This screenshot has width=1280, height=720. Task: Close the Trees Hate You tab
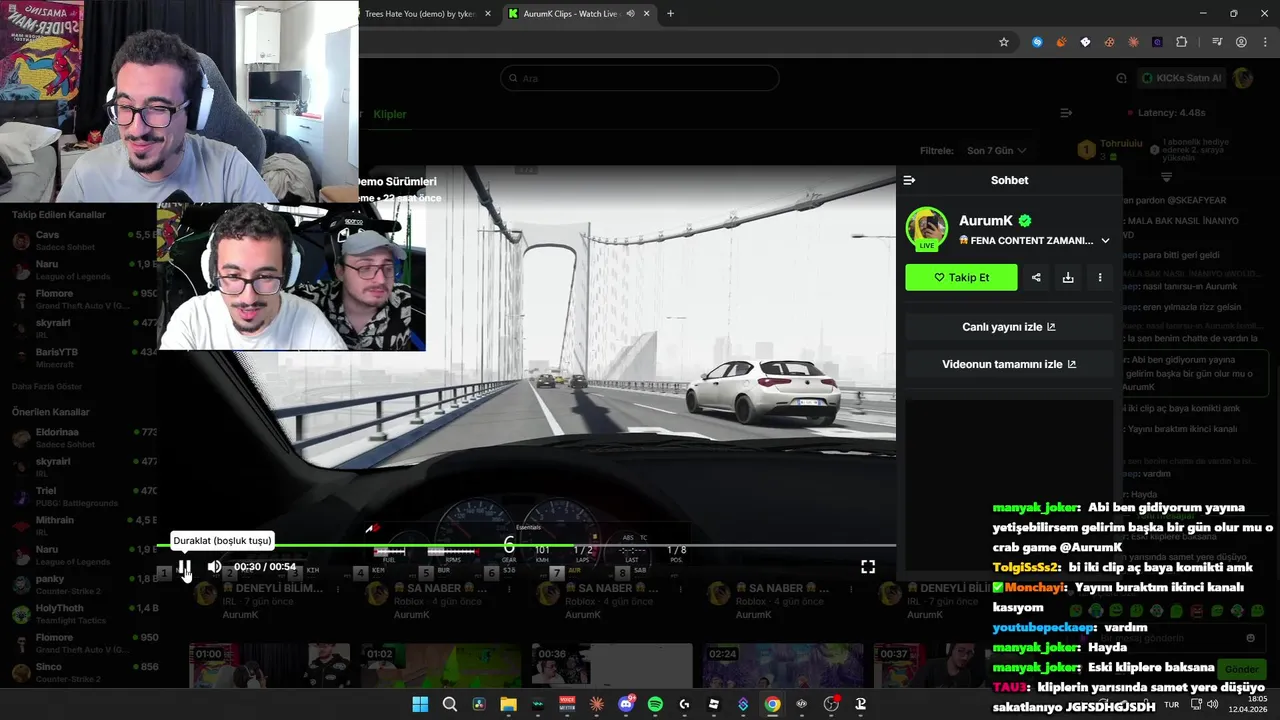(x=488, y=14)
